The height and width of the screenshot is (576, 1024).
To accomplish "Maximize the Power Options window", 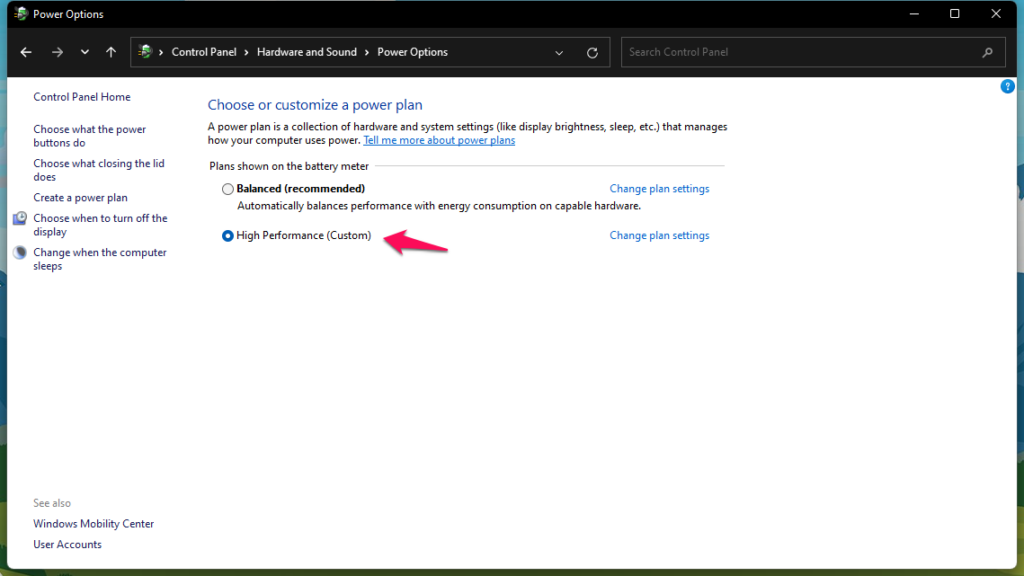I will 955,14.
